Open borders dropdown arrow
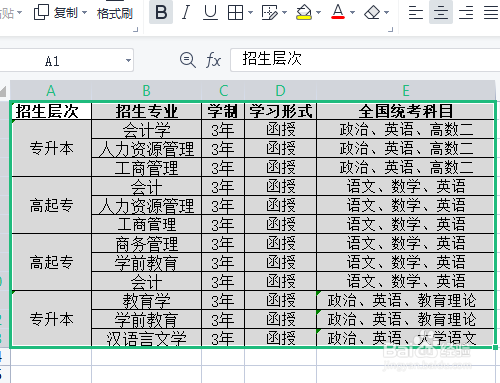Viewport: 500px width, 383px height. (250, 13)
